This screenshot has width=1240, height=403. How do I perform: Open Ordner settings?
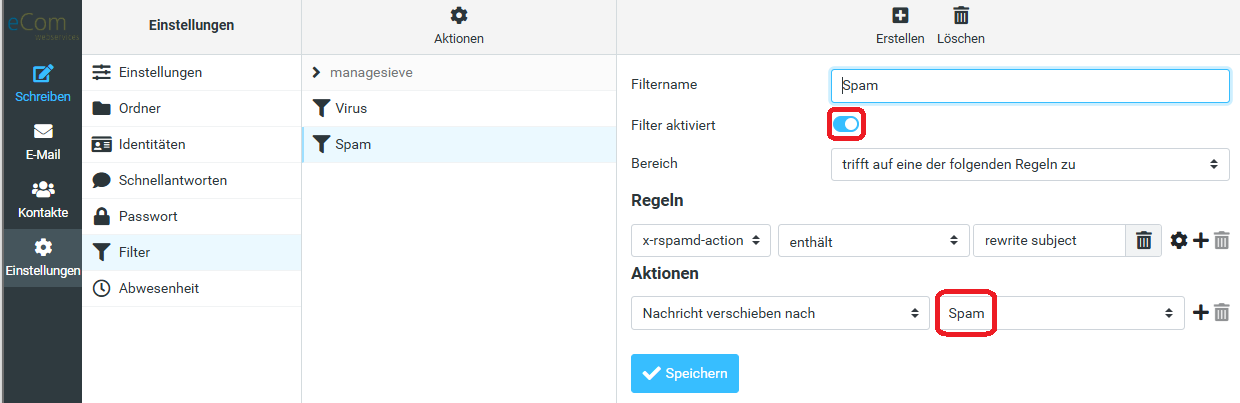pyautogui.click(x=191, y=108)
